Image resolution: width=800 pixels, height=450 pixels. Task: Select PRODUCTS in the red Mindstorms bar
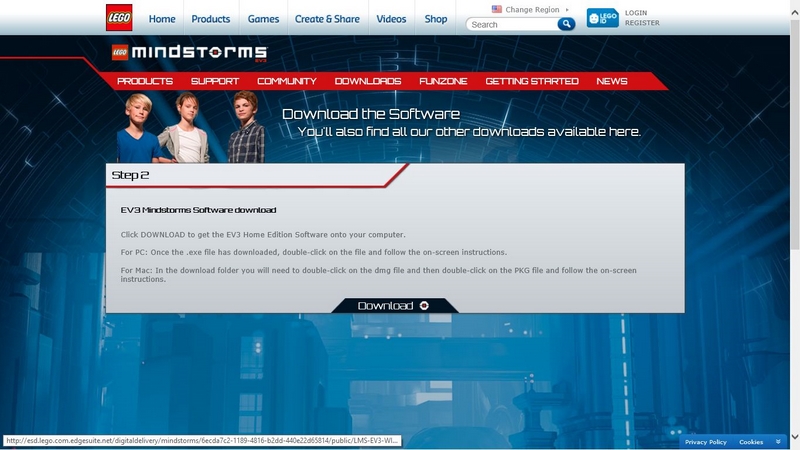tap(145, 81)
